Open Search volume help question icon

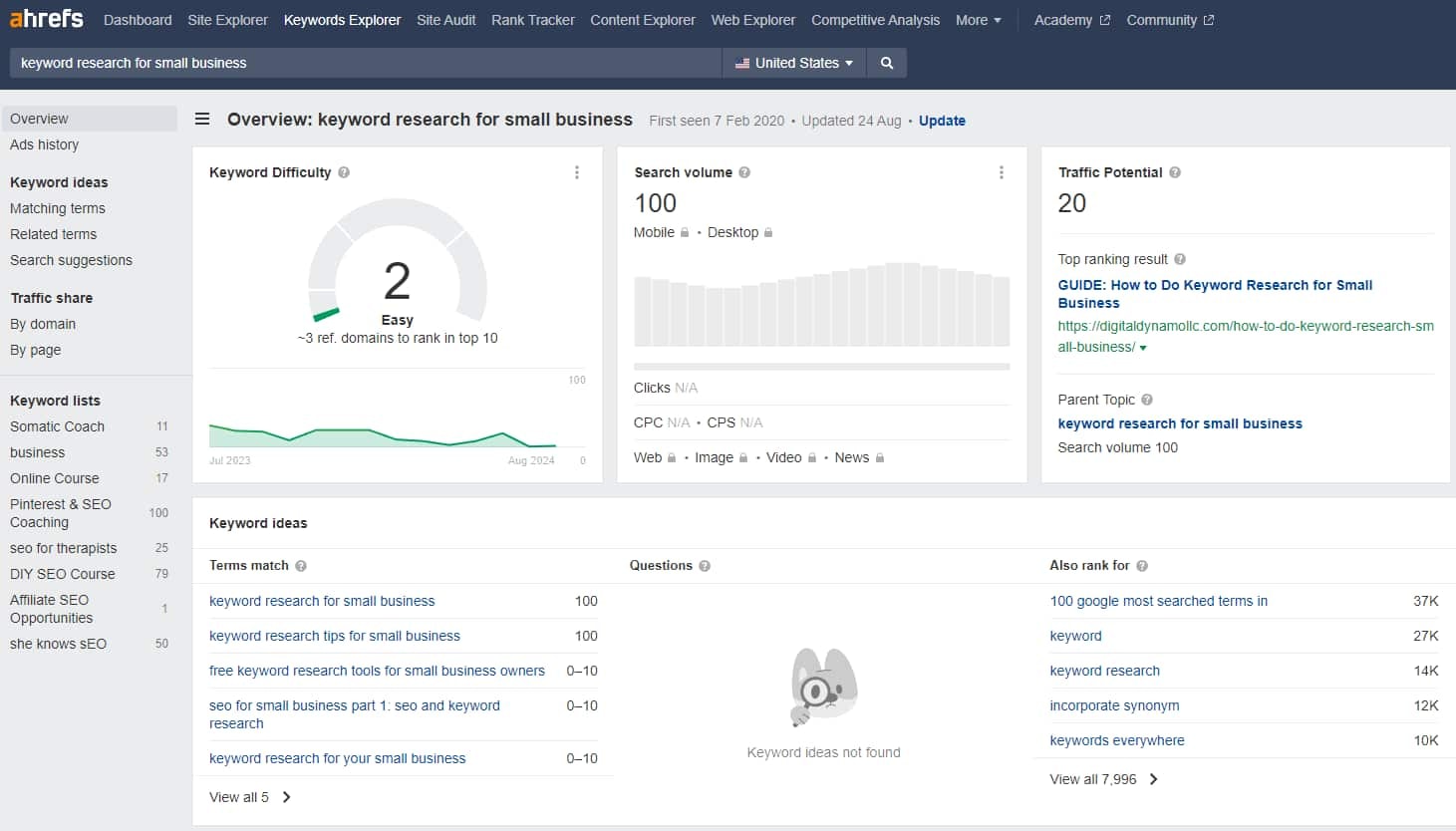point(744,172)
